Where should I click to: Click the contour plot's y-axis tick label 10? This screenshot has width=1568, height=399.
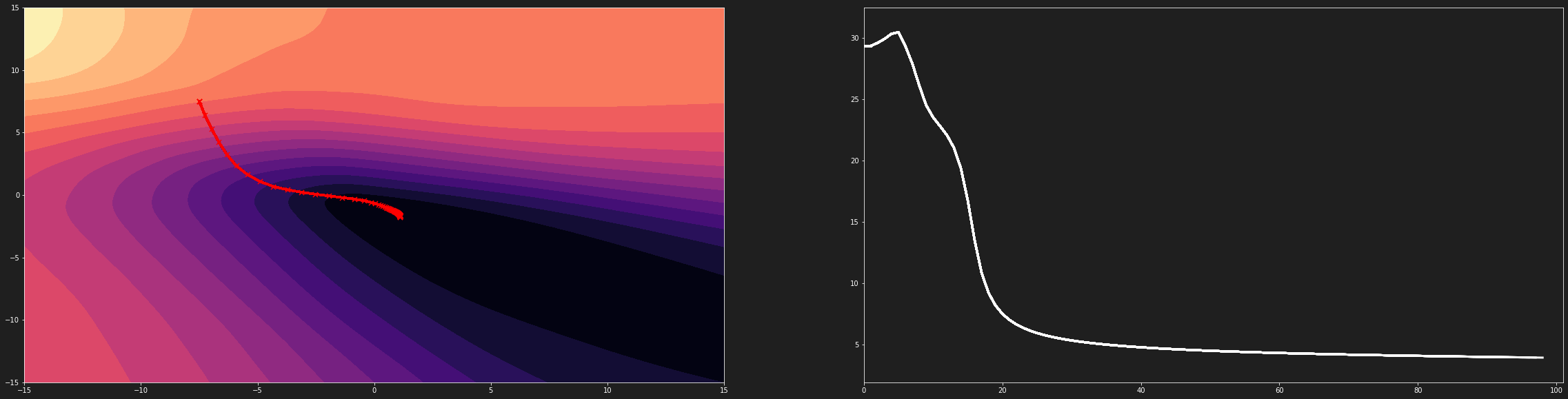pos(14,70)
